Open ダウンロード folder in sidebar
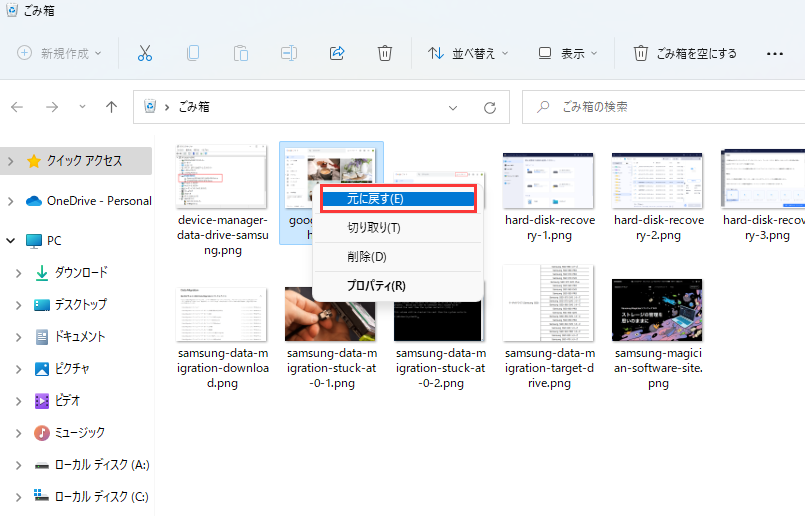 click(x=80, y=273)
